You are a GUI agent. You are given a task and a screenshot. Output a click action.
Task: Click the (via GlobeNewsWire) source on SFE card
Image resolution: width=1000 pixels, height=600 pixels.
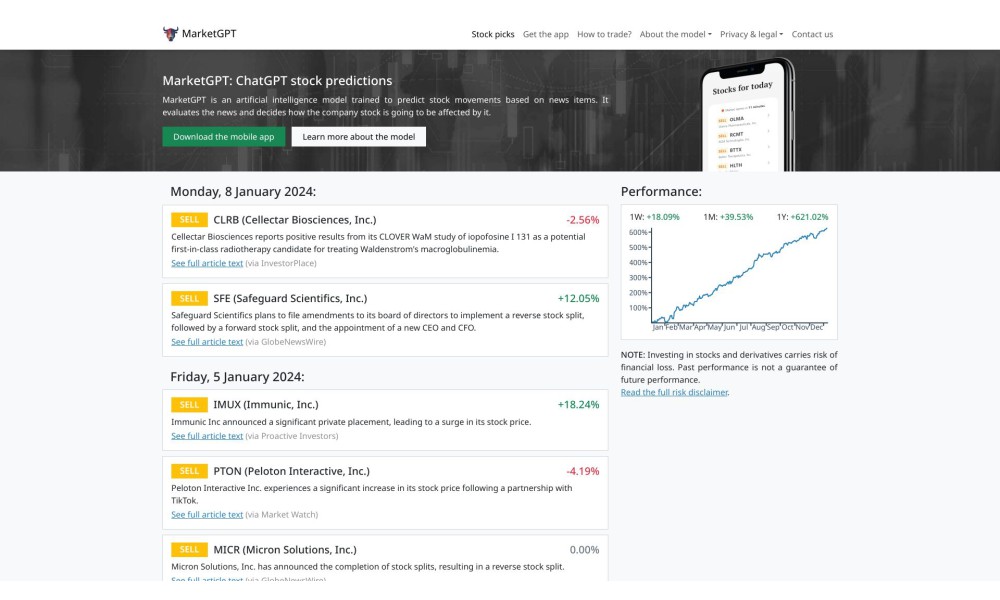coord(286,342)
